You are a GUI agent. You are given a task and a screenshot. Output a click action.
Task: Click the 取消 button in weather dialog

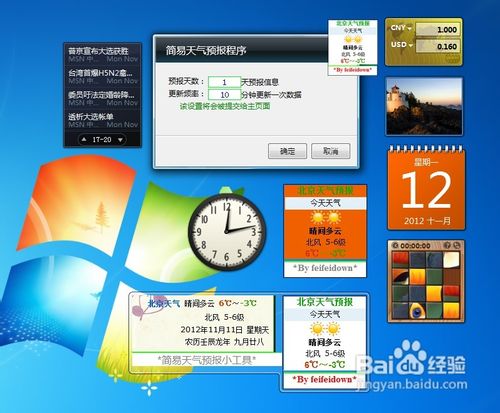tap(331, 151)
